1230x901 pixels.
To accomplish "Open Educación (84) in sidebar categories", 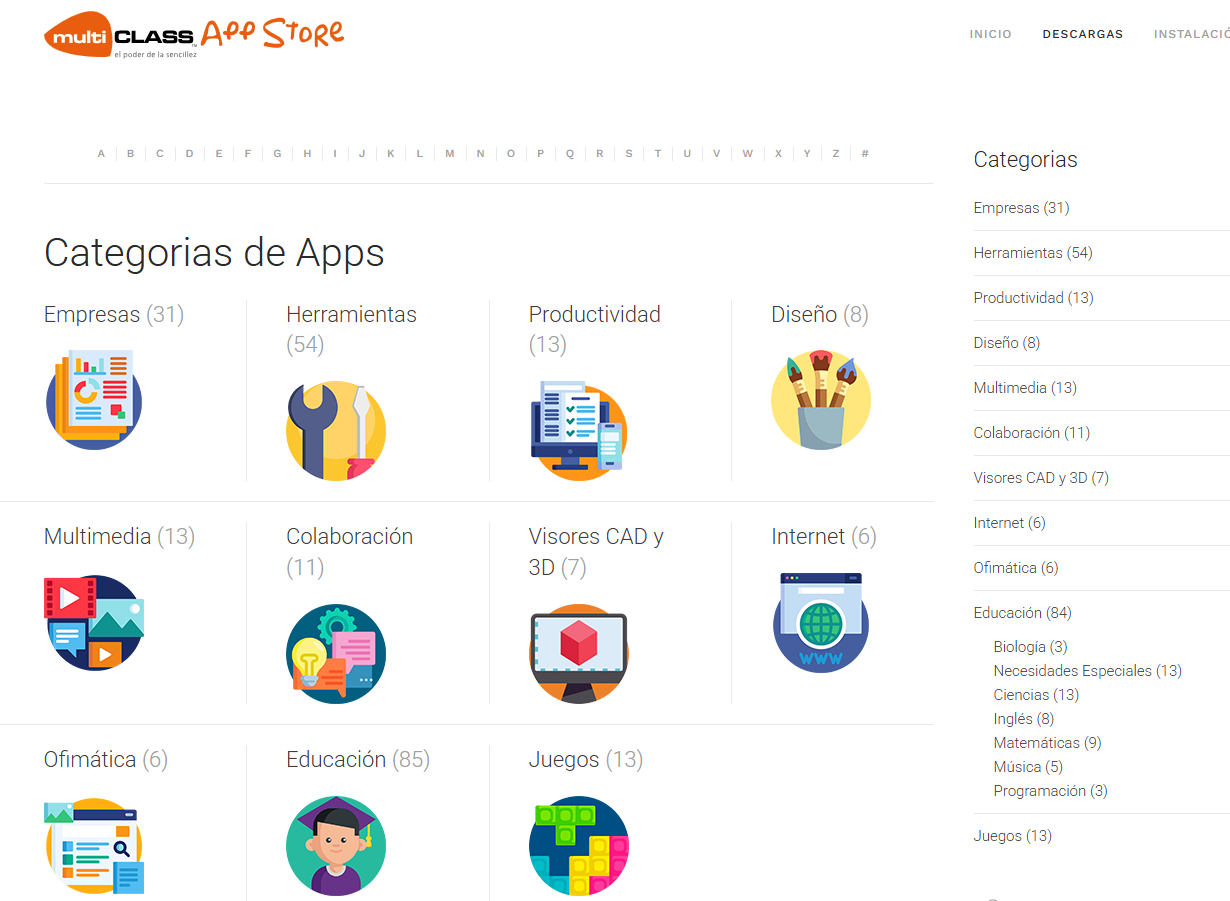I will (1022, 613).
